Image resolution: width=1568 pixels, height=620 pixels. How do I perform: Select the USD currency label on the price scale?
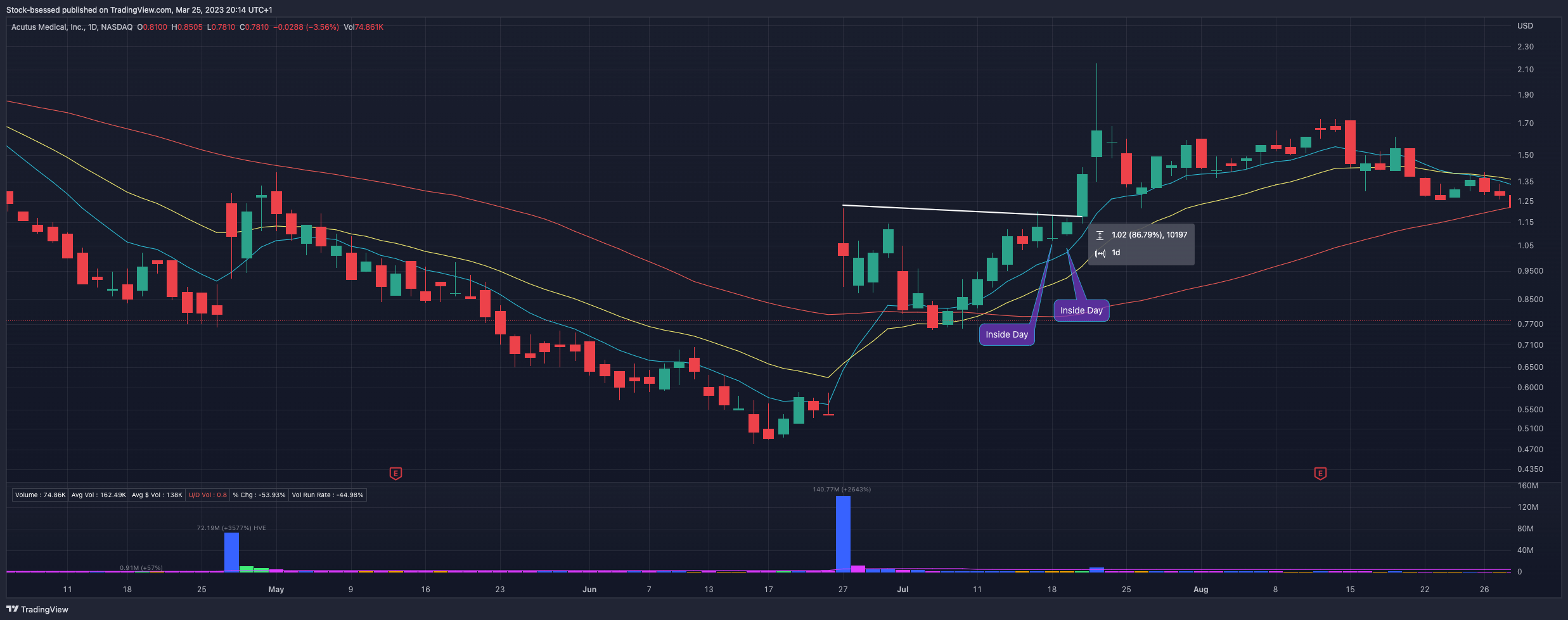click(x=1525, y=26)
